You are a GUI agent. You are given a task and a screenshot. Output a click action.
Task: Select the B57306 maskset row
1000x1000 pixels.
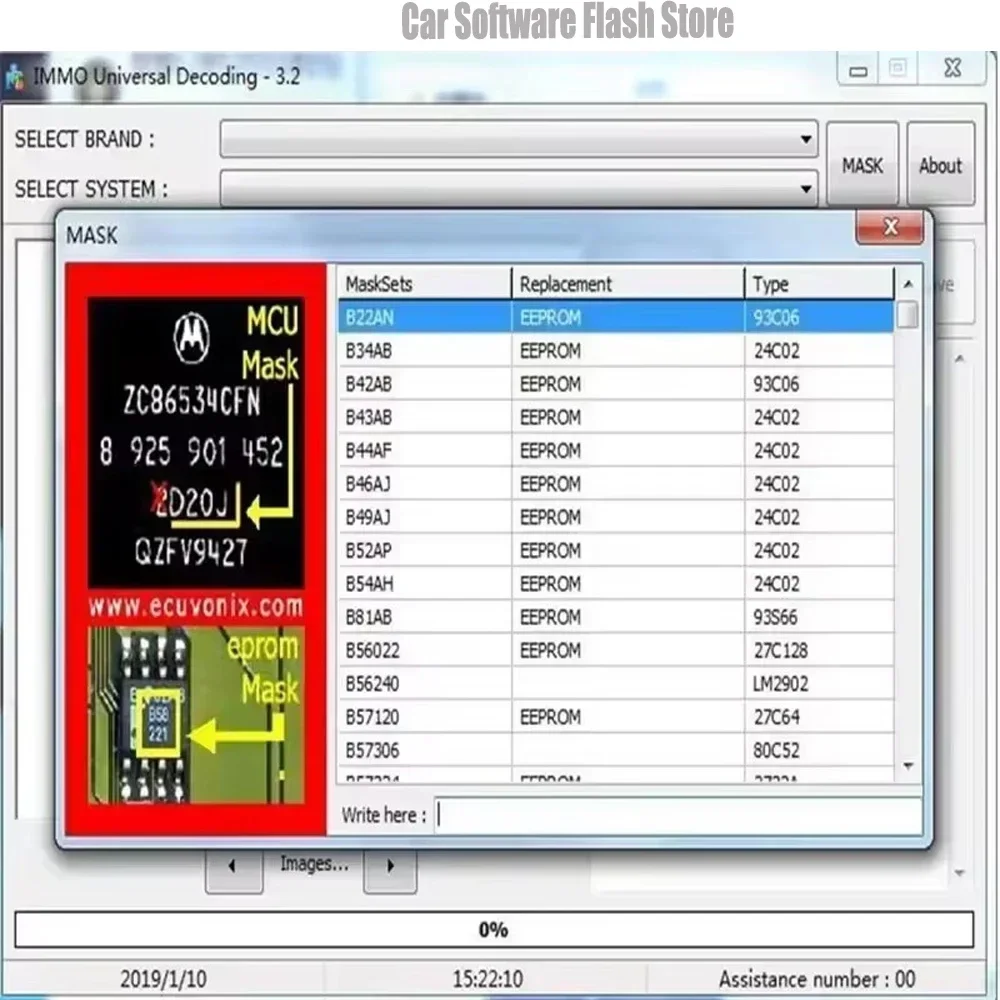click(x=615, y=749)
